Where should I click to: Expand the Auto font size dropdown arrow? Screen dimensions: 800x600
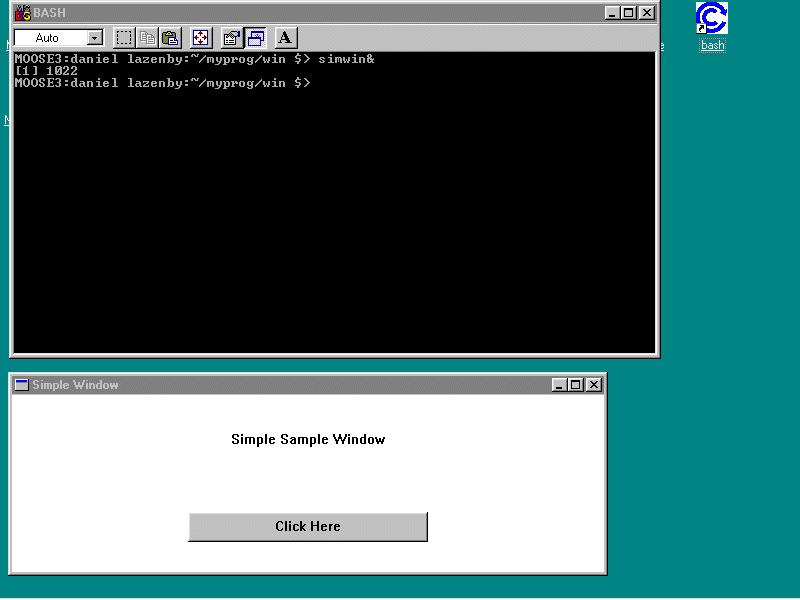(95, 38)
